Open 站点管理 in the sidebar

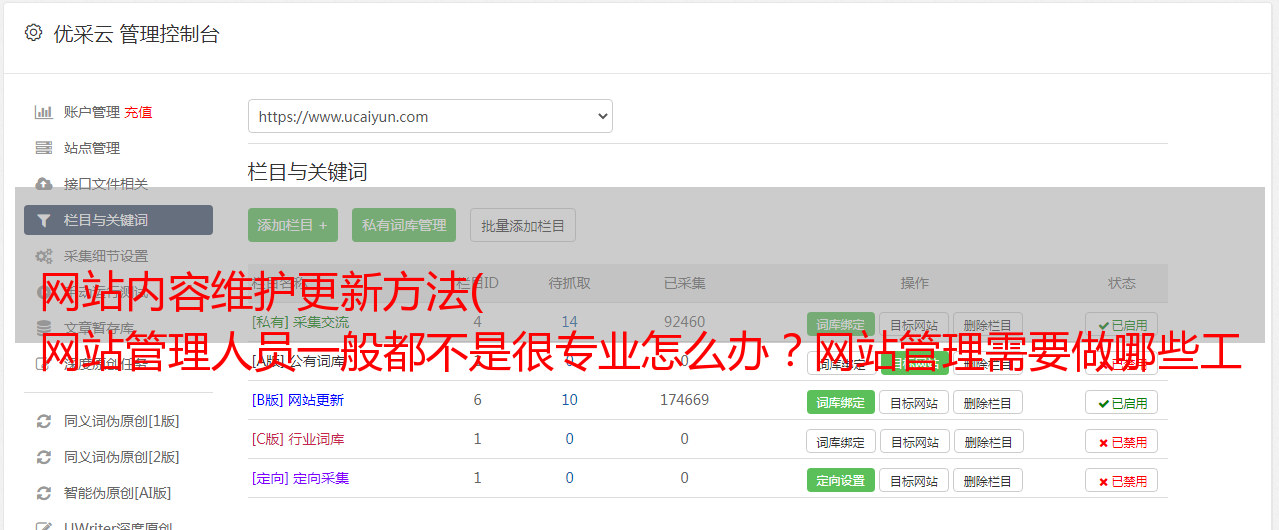point(92,148)
